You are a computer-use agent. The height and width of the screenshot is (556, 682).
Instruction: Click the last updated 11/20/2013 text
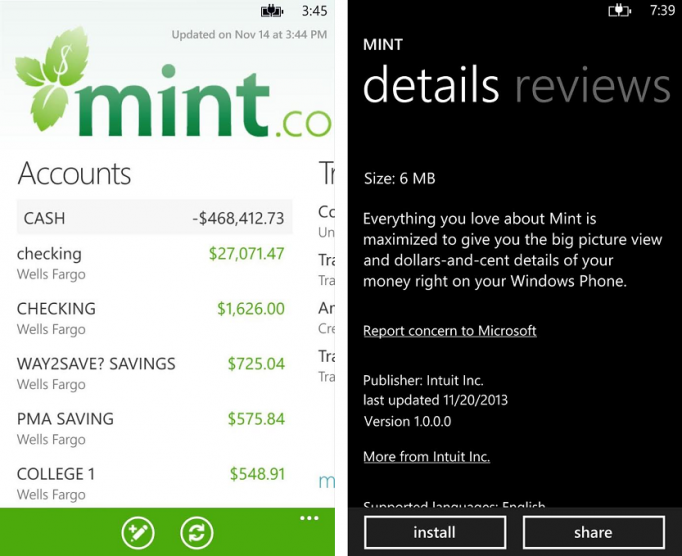(435, 400)
